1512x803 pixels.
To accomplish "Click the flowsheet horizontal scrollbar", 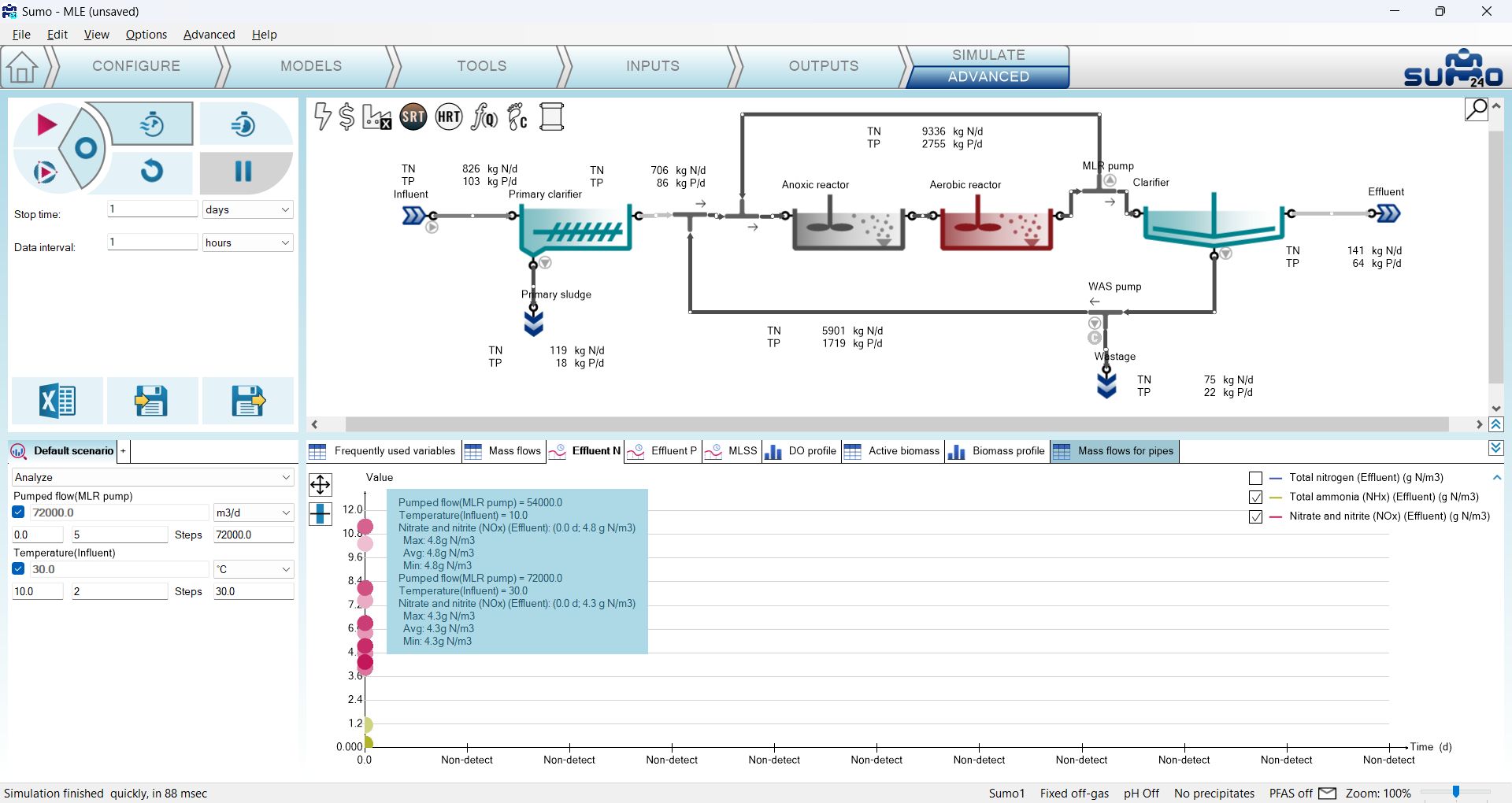I will tap(897, 424).
